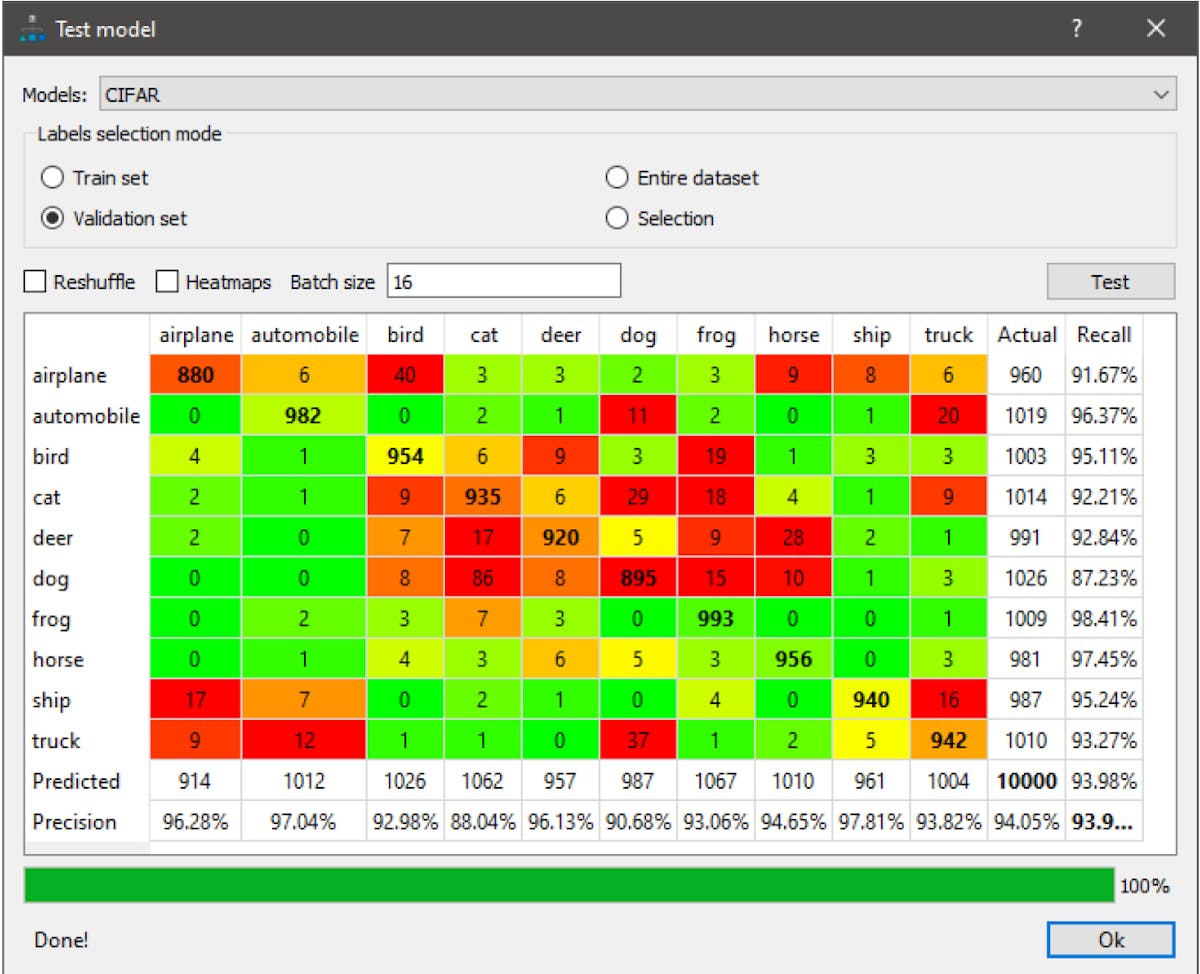Enable the Reshuffle checkbox

click(36, 281)
